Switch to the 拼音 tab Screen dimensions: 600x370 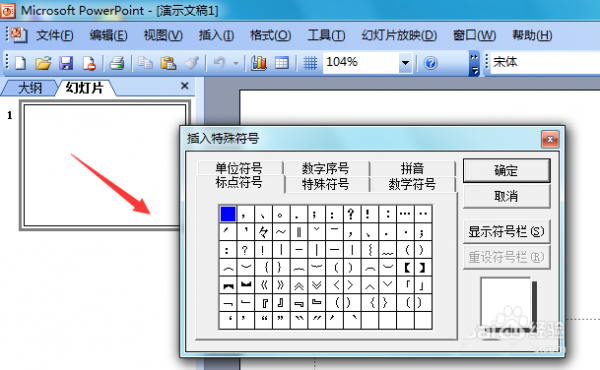[x=412, y=168]
